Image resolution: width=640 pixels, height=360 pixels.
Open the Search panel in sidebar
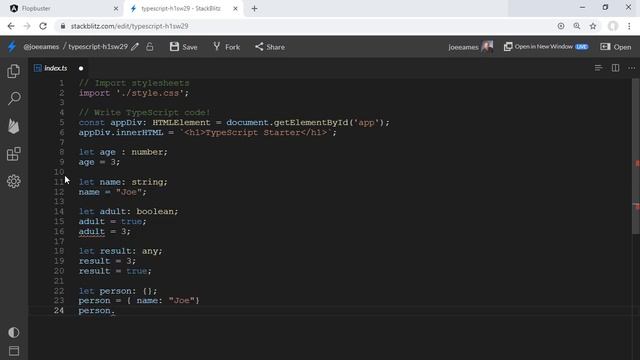(x=14, y=98)
